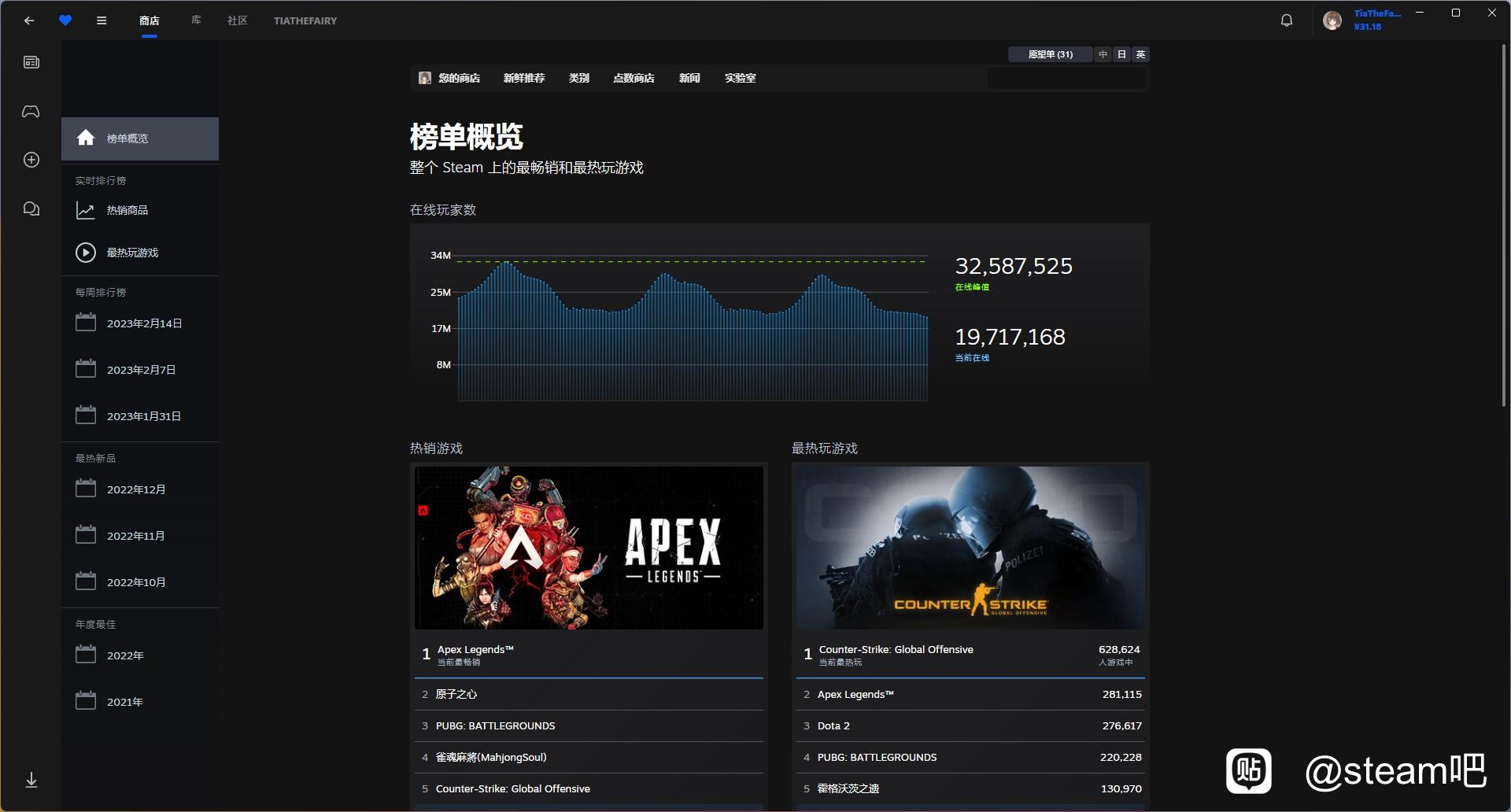This screenshot has height=812, width=1511.
Task: Select the 日 language button
Action: (x=1122, y=54)
